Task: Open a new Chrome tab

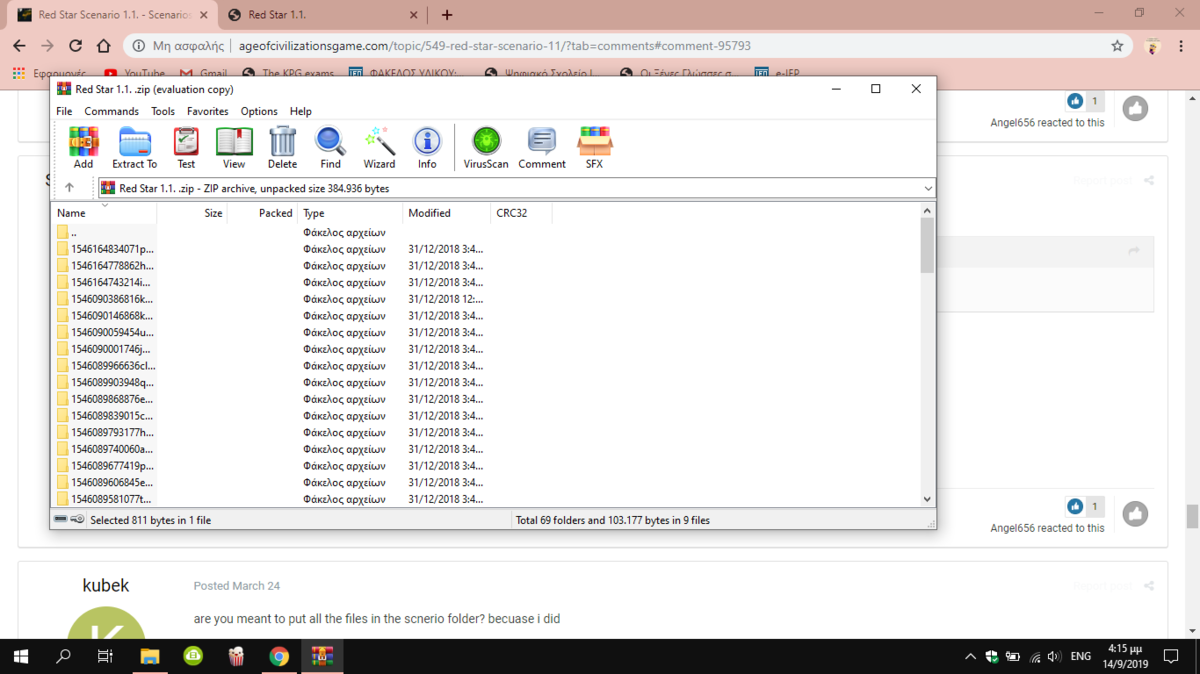Action: [x=447, y=15]
